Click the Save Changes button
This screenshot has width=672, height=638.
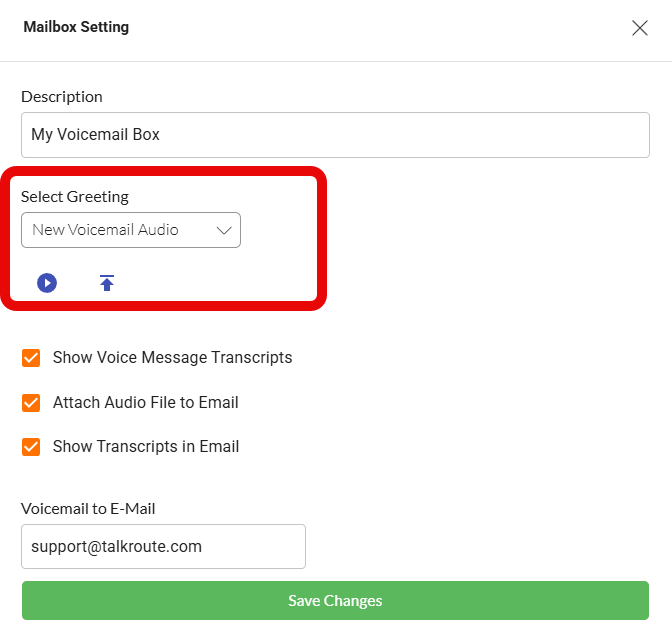(335, 601)
